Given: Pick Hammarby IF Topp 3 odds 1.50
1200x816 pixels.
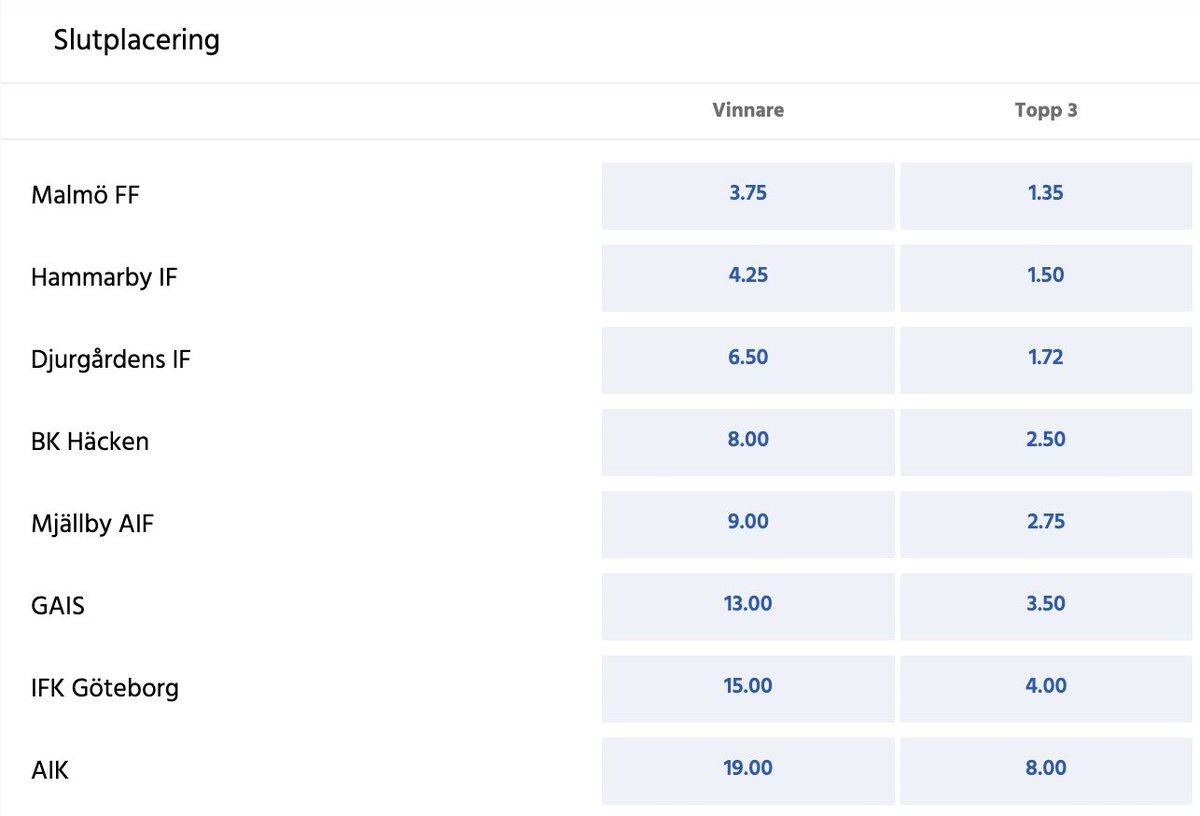Looking at the screenshot, I should (x=1046, y=278).
